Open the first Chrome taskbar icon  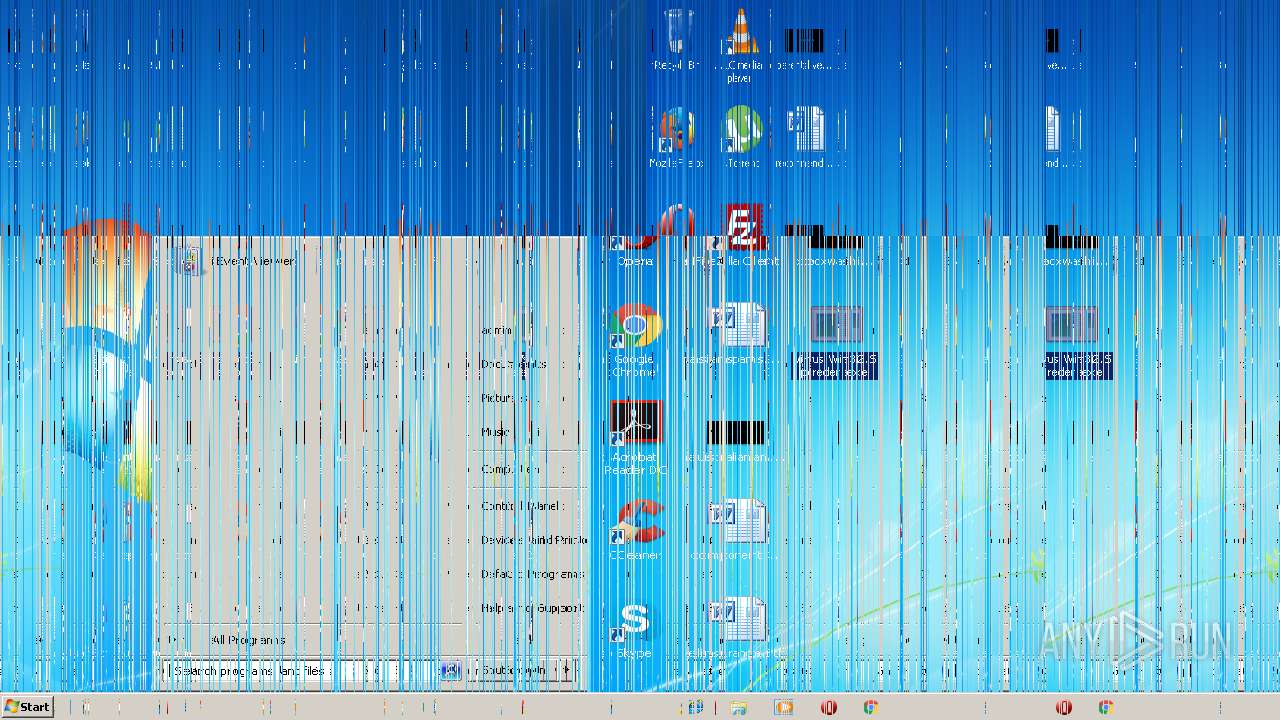(x=871, y=707)
